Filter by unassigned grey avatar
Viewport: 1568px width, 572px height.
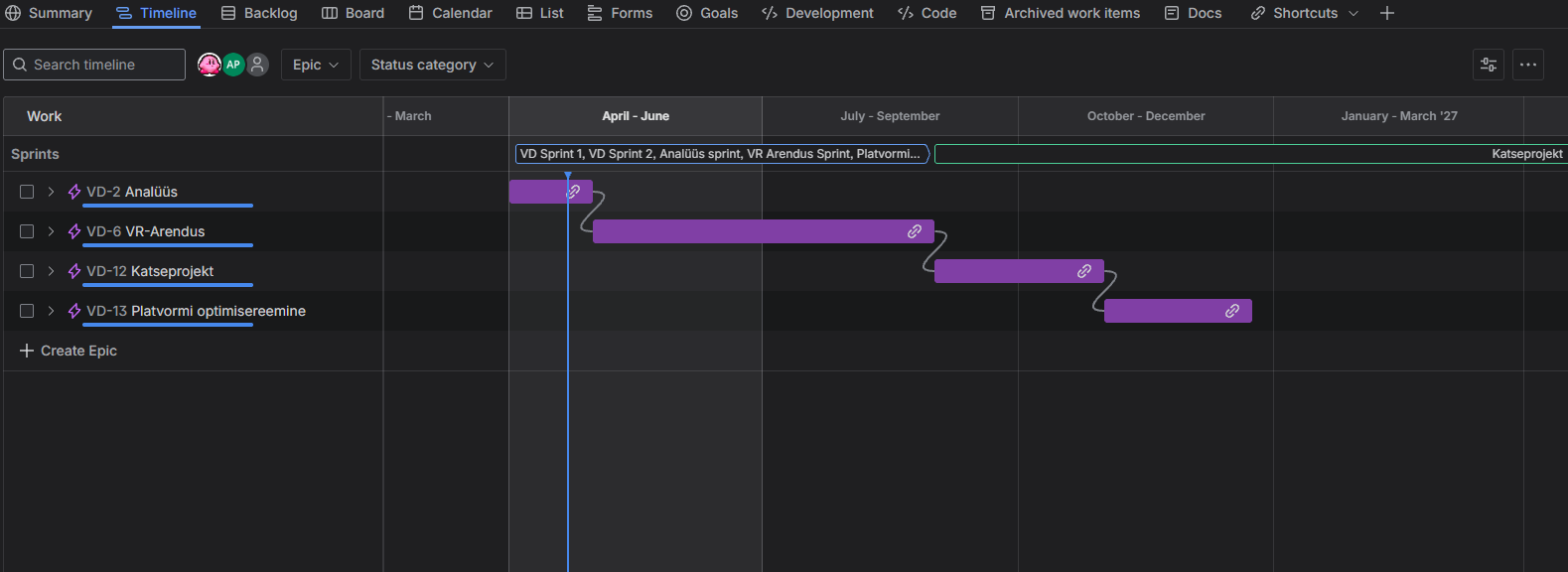point(257,65)
